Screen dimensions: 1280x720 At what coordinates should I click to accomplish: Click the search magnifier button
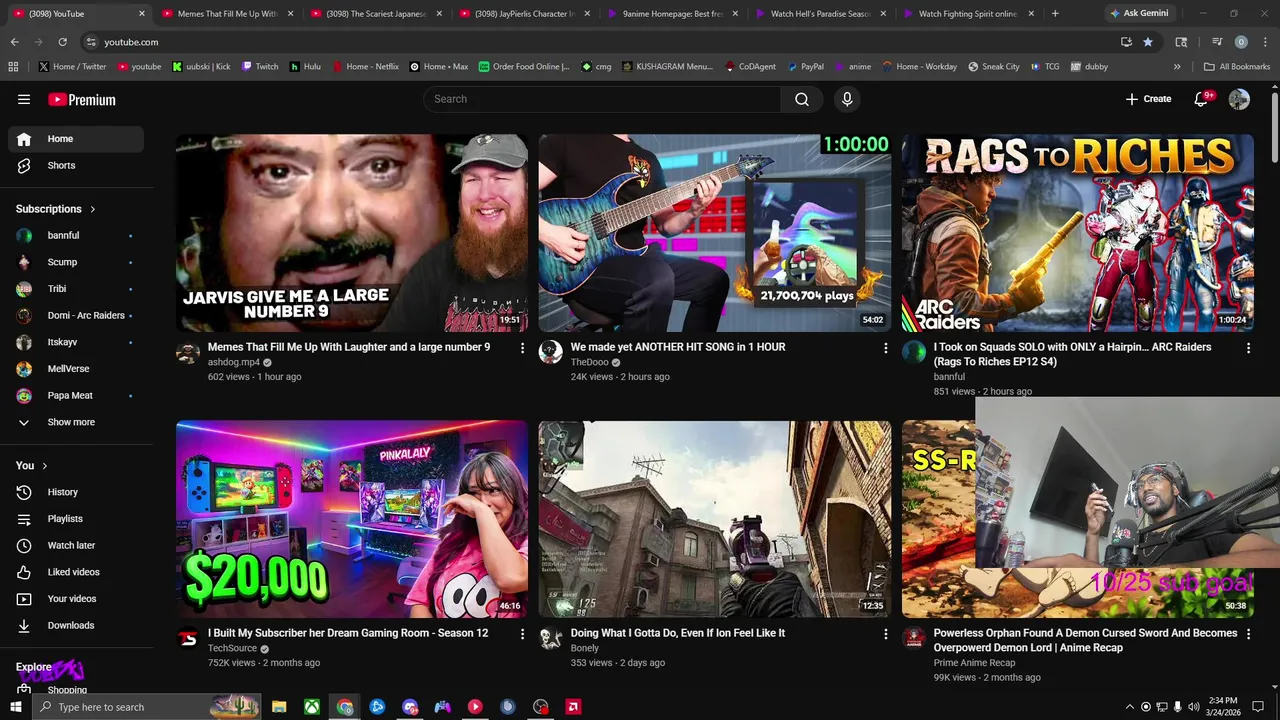coord(802,99)
